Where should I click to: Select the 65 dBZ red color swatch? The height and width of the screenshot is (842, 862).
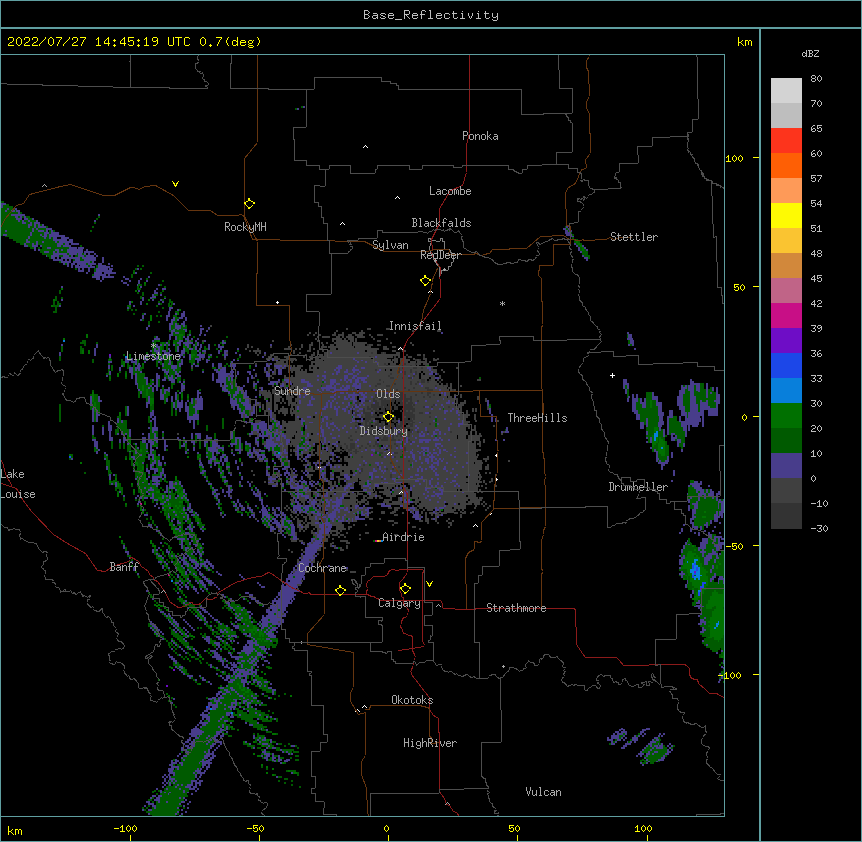pos(786,140)
